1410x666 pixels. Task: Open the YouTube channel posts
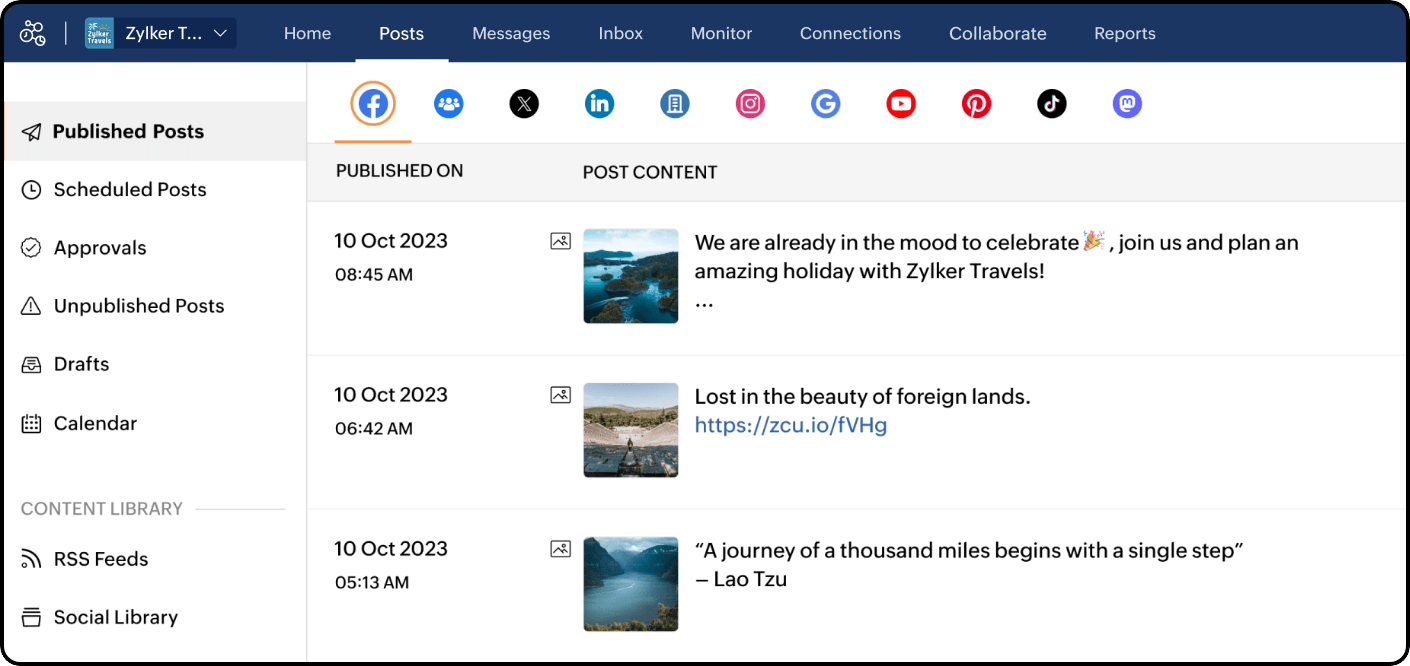click(901, 104)
